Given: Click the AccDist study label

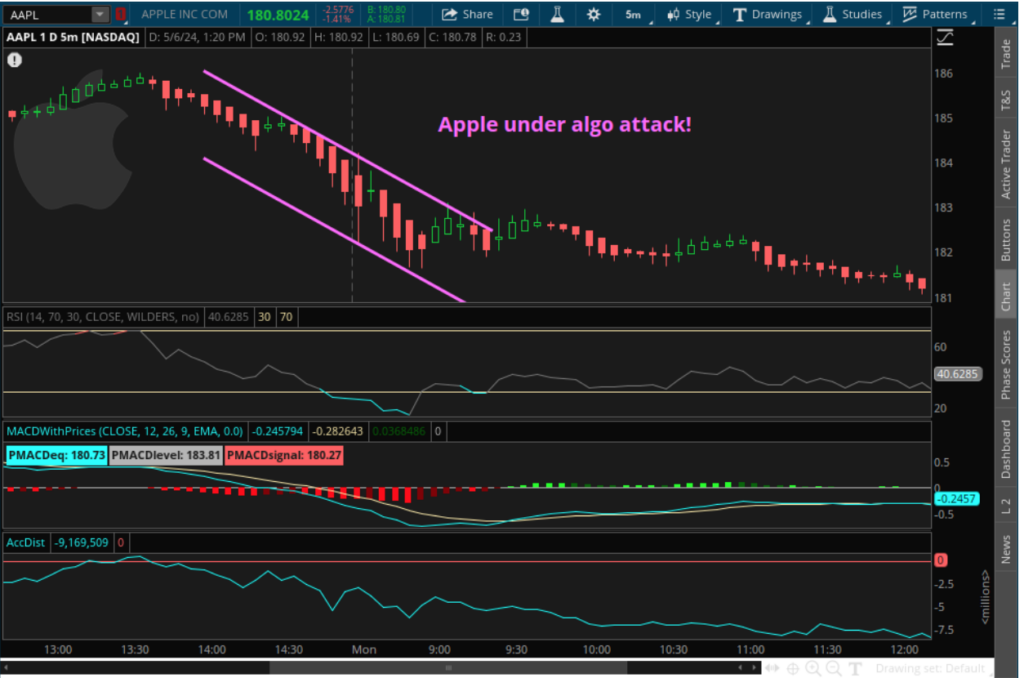Looking at the screenshot, I should tap(25, 543).
